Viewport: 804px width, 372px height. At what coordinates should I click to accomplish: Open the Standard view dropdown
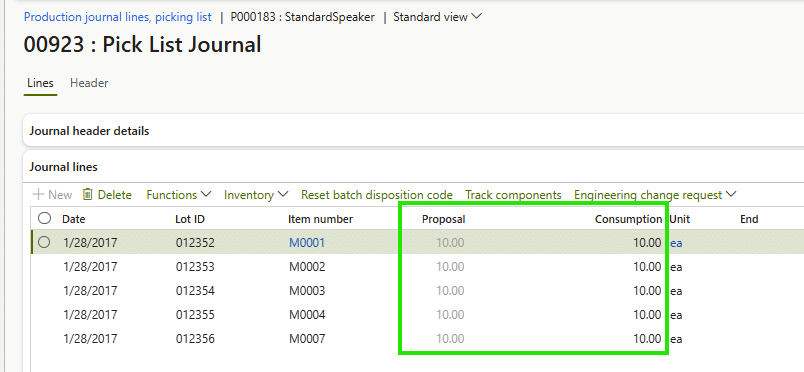tap(437, 17)
